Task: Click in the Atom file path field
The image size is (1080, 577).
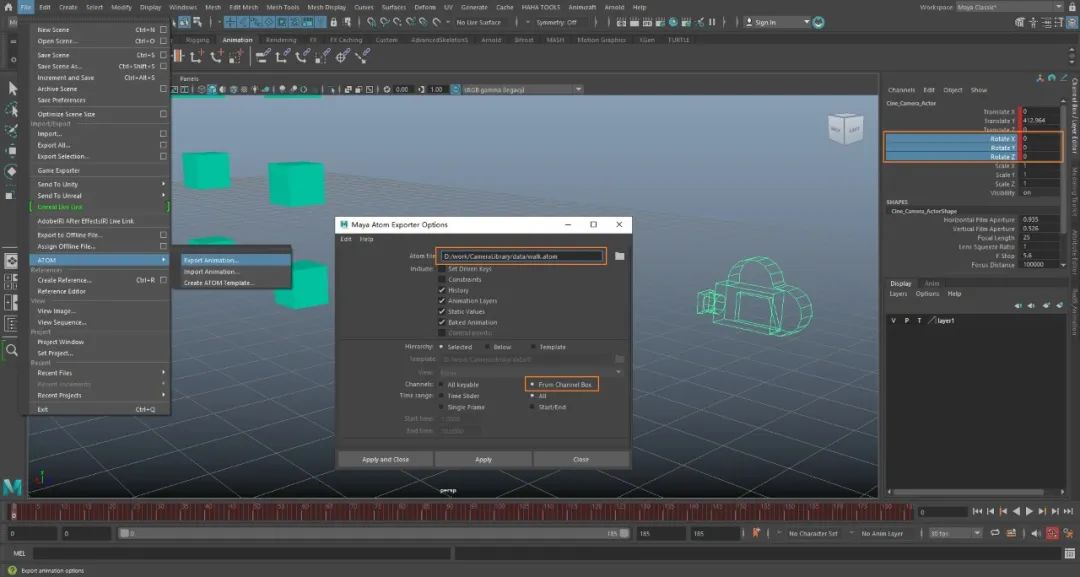Action: click(x=522, y=256)
